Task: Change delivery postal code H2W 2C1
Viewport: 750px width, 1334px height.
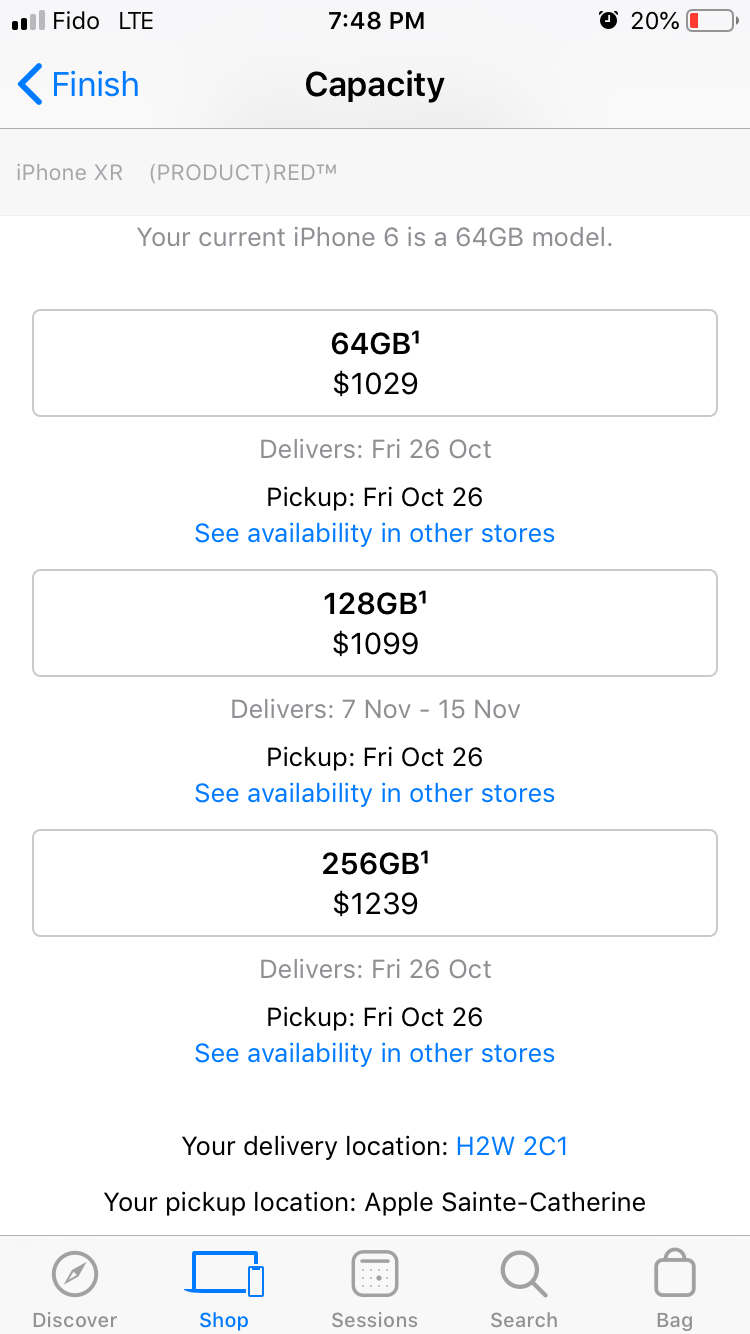Action: 512,1146
